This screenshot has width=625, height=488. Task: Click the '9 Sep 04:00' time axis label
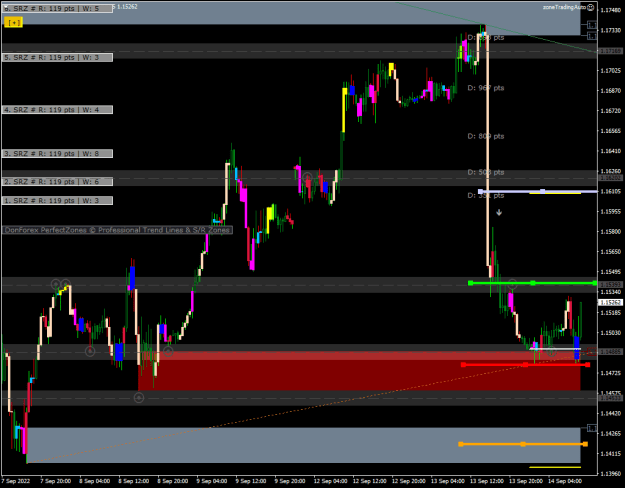pyautogui.click(x=212, y=481)
